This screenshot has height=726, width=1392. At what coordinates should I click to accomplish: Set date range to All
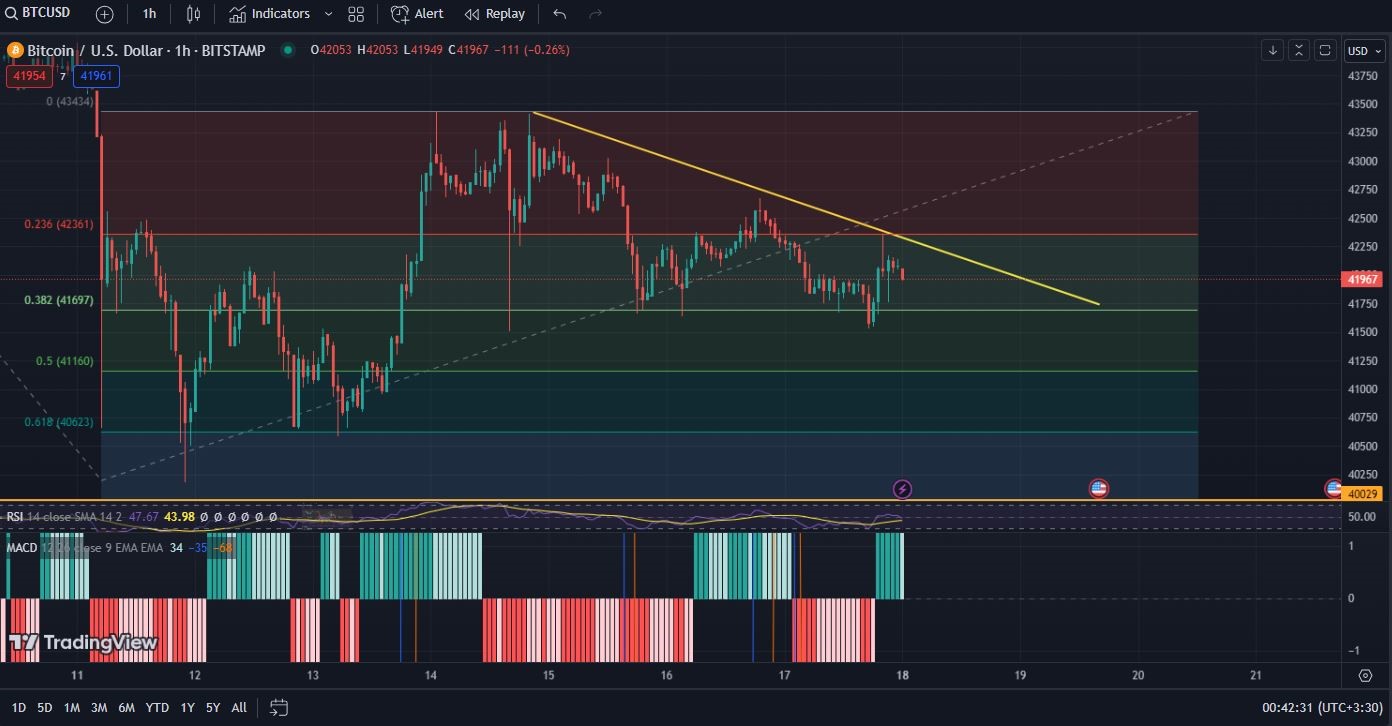[x=239, y=707]
